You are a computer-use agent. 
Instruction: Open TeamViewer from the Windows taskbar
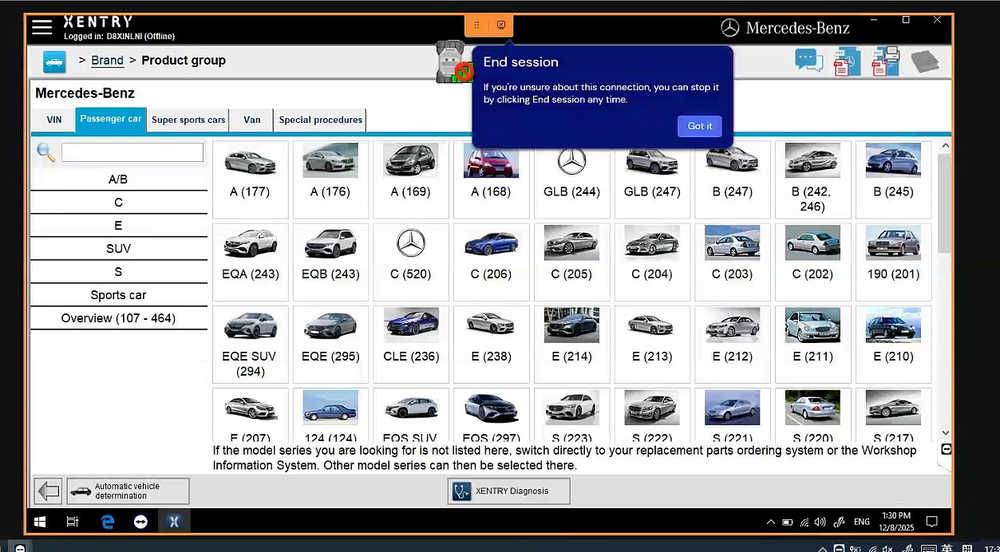point(140,522)
